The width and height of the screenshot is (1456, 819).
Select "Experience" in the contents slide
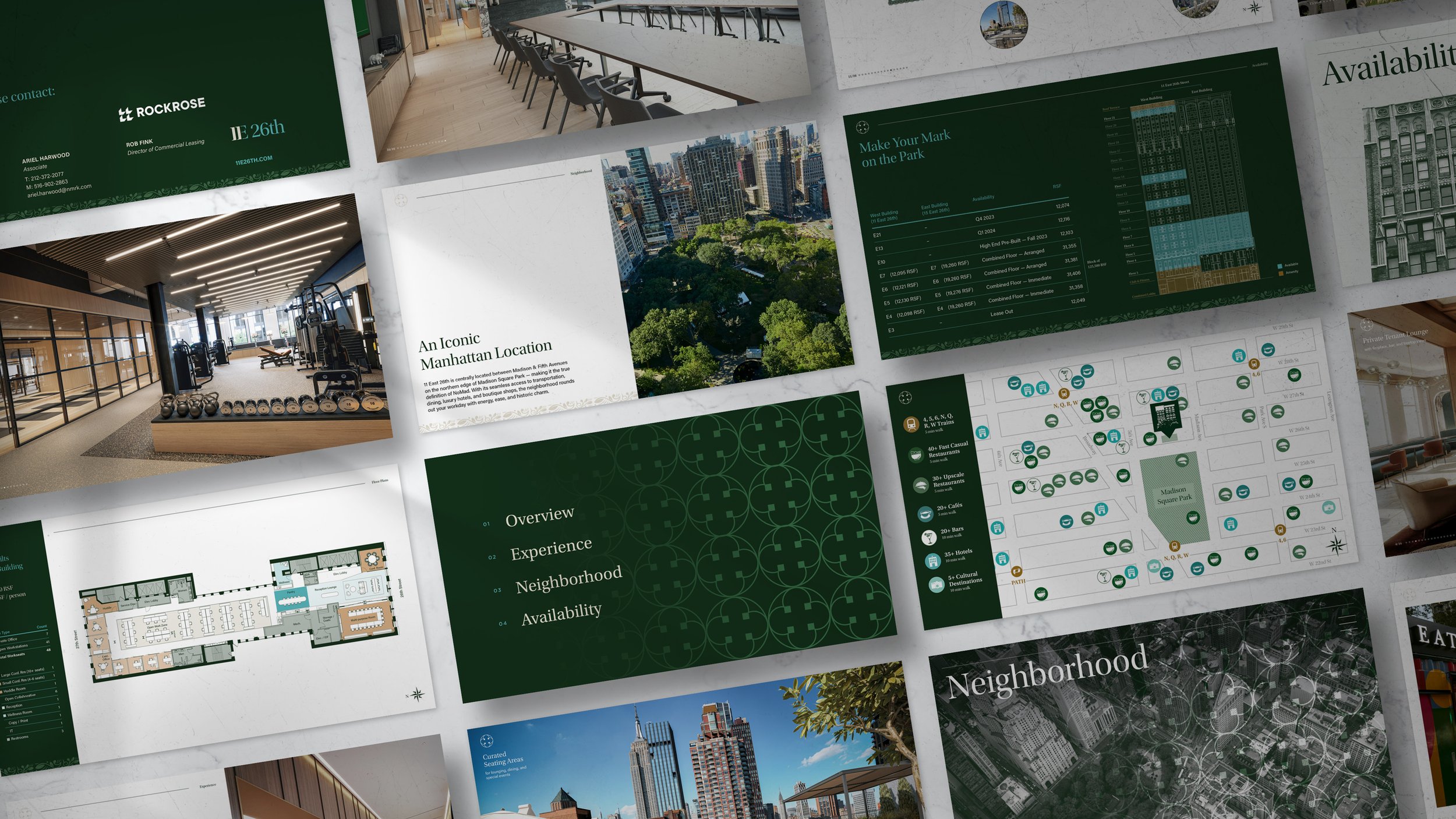point(551,549)
